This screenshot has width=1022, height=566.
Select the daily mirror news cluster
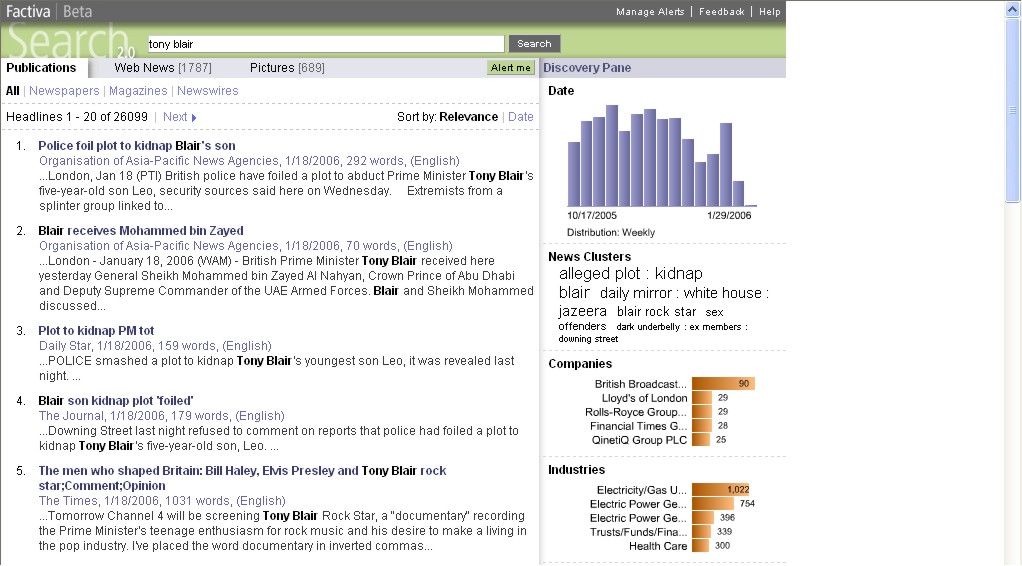pos(635,293)
